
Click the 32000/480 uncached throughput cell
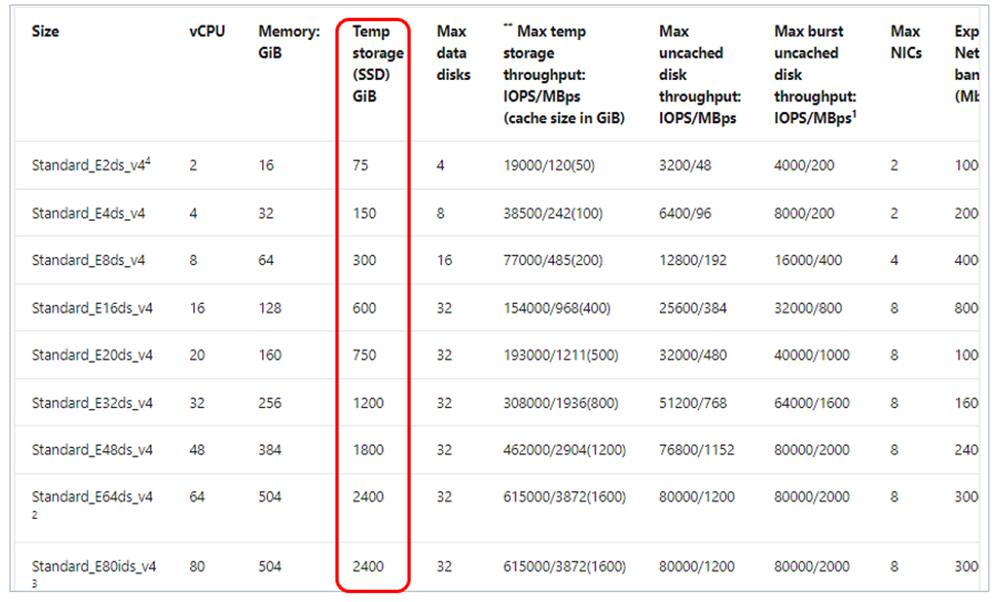pyautogui.click(x=693, y=355)
